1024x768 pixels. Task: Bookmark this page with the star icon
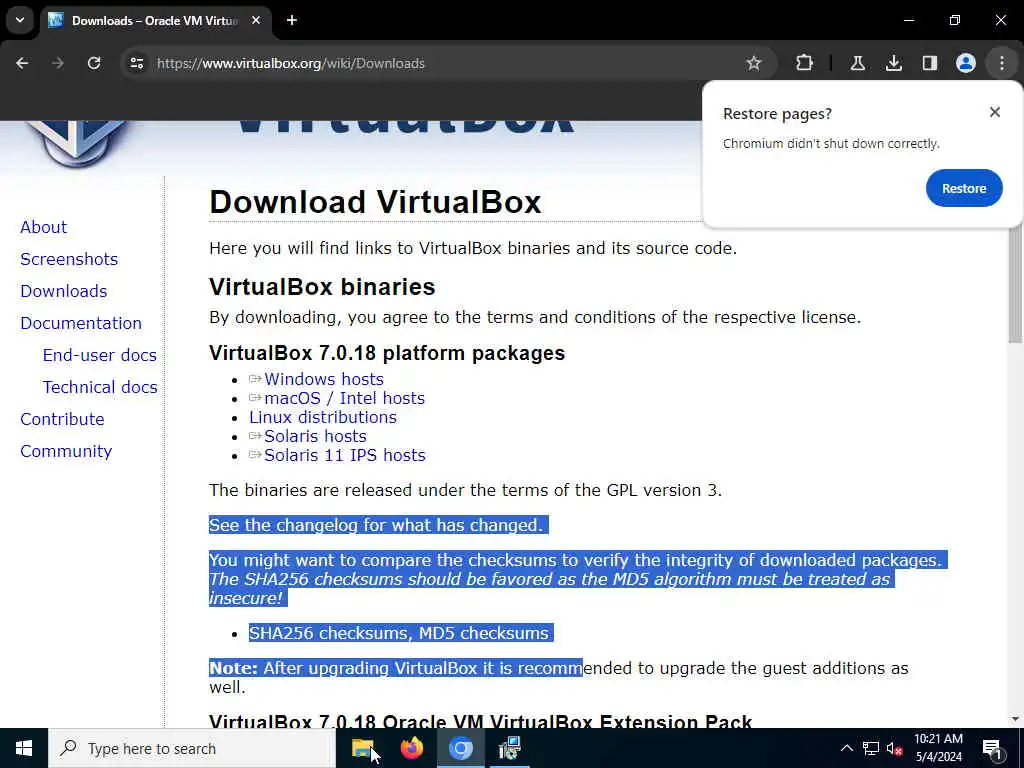click(754, 63)
